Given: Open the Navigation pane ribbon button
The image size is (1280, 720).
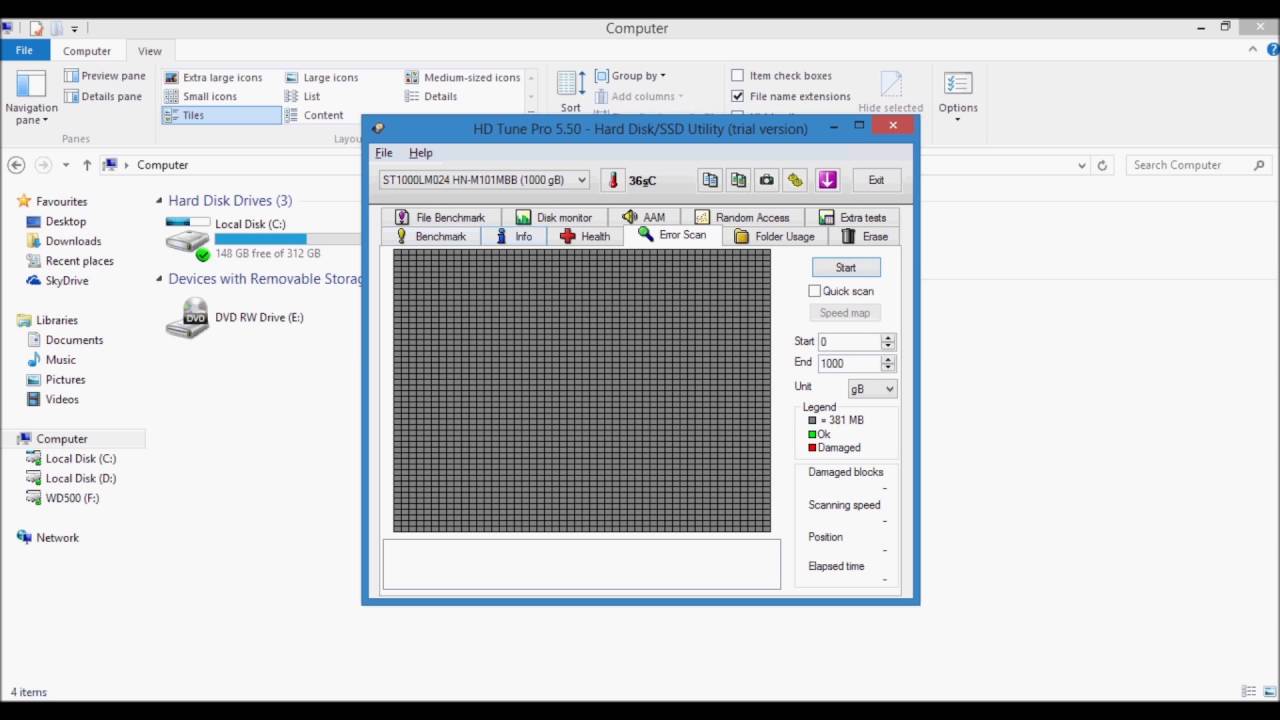Looking at the screenshot, I should [x=31, y=98].
